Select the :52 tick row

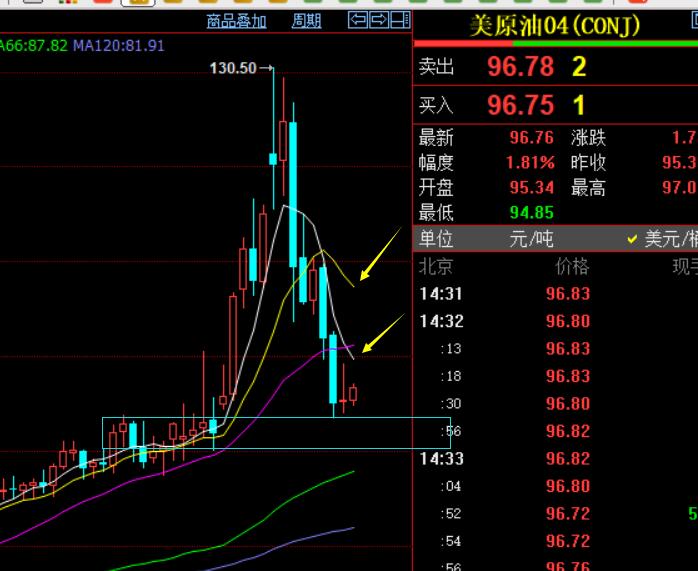point(556,514)
